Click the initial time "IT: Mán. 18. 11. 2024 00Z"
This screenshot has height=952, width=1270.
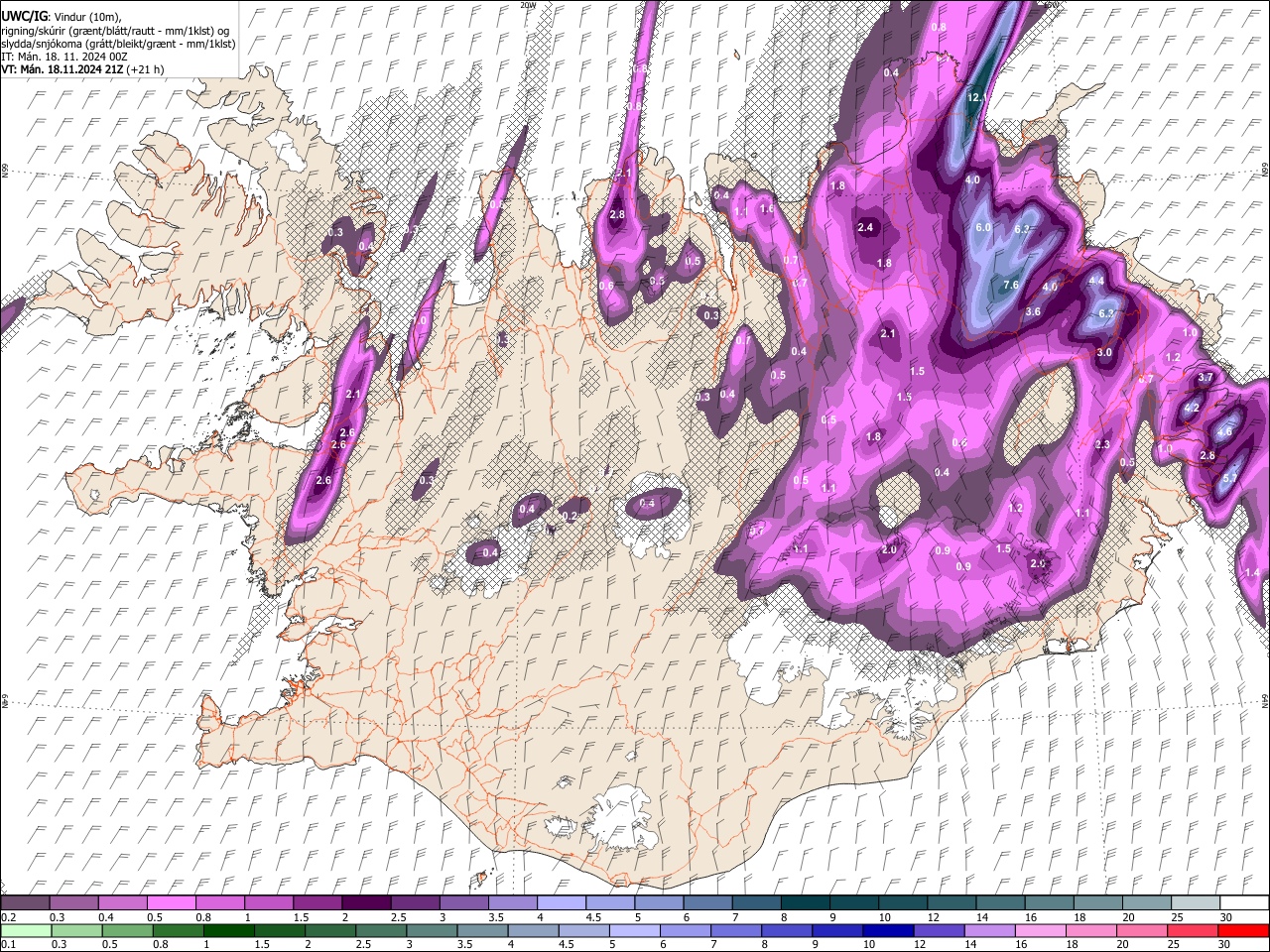pos(64,57)
